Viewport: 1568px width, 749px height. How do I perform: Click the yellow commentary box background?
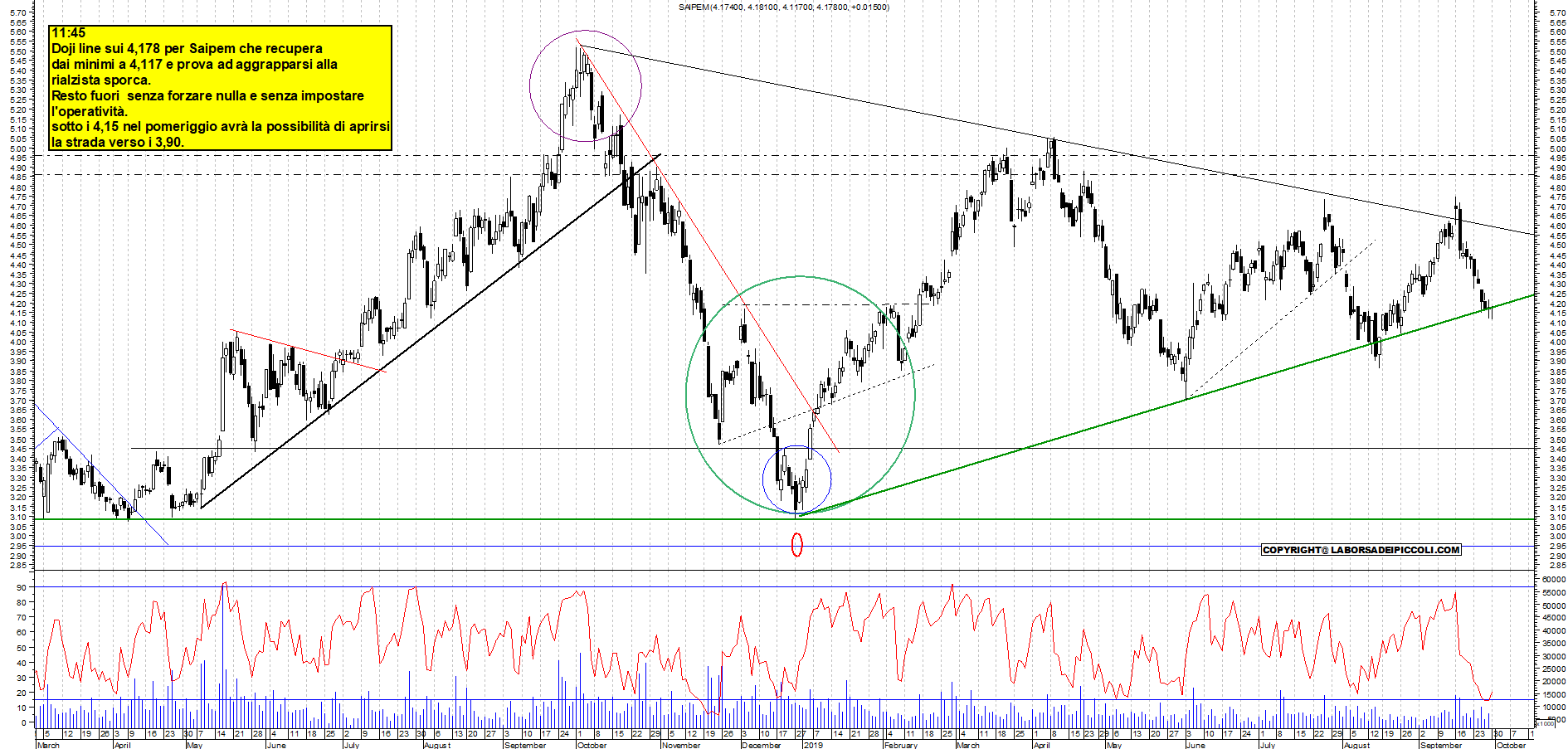[220, 88]
